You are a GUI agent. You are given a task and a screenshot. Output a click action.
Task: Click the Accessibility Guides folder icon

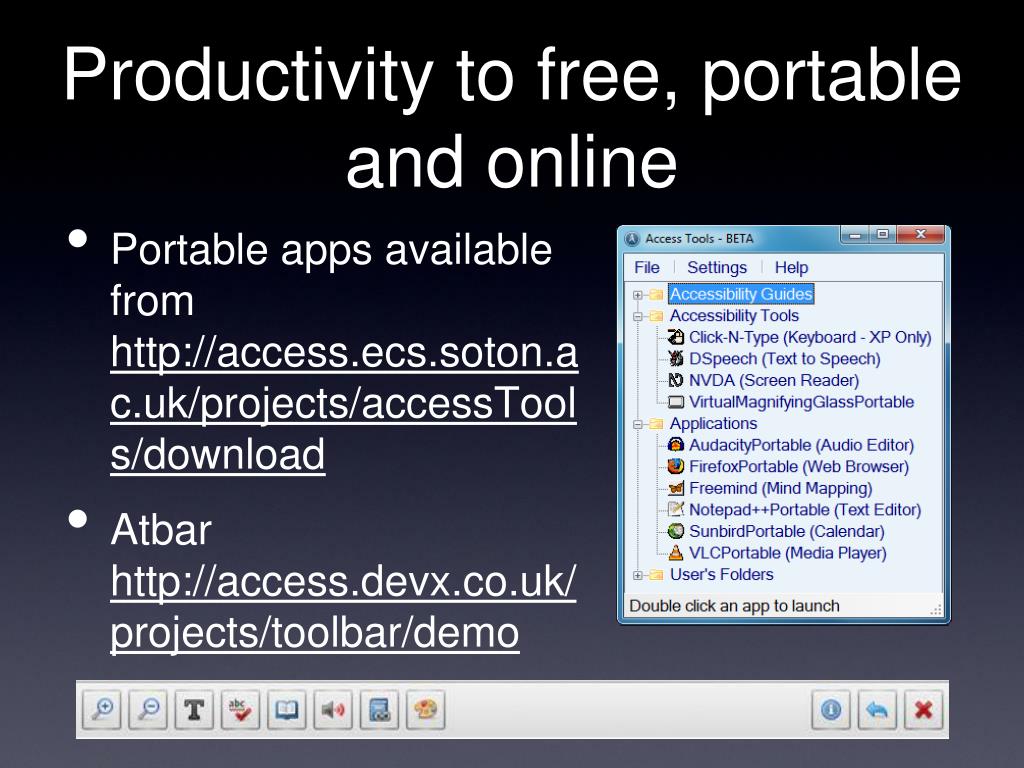tap(656, 295)
